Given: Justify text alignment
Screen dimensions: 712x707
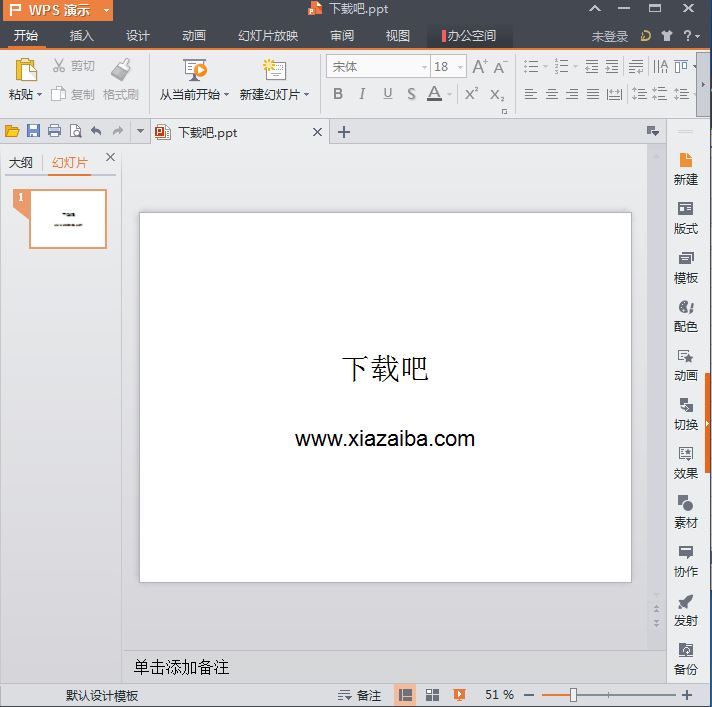Looking at the screenshot, I should [593, 94].
